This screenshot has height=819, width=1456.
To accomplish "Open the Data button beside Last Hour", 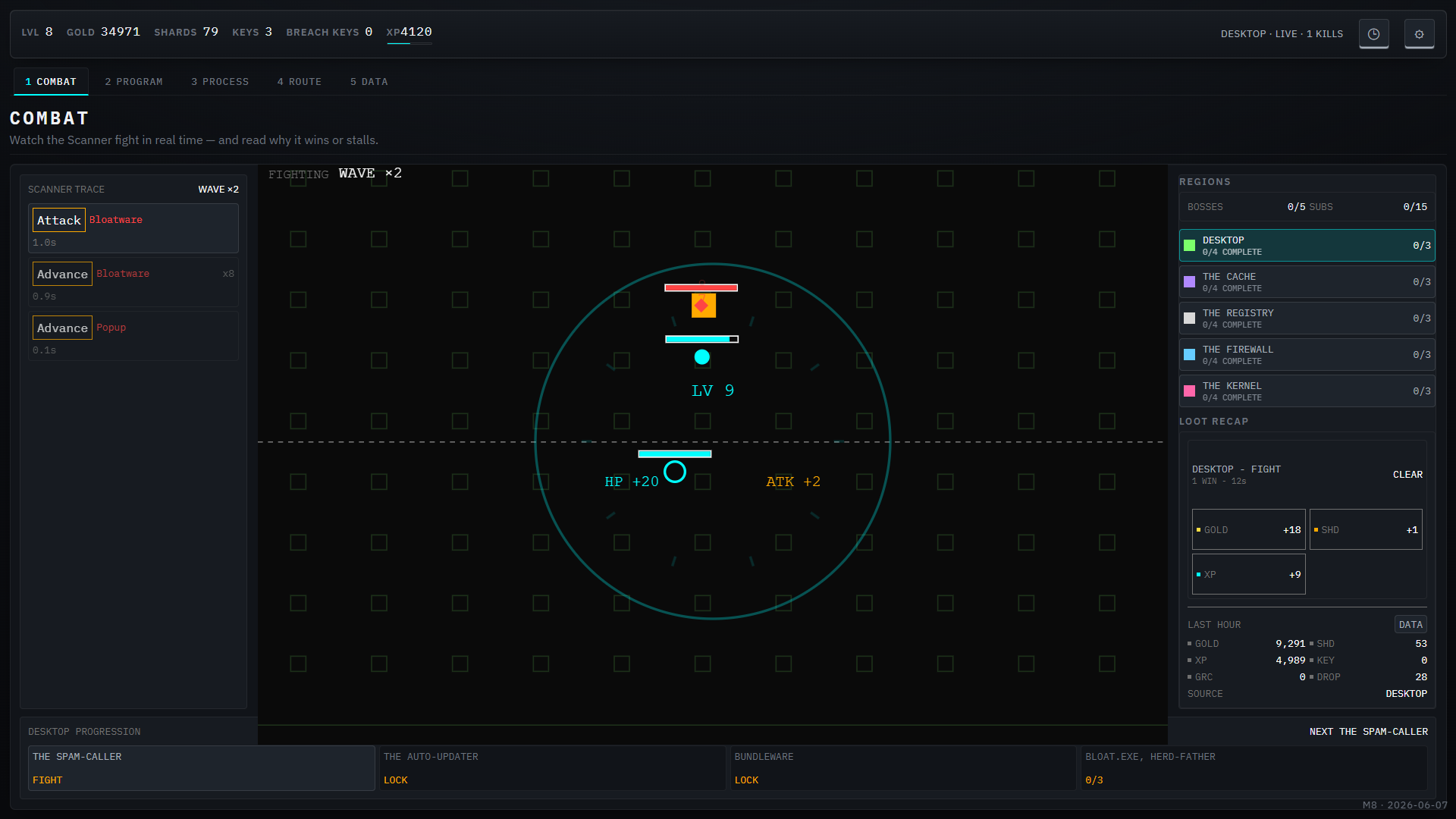I will point(1410,625).
